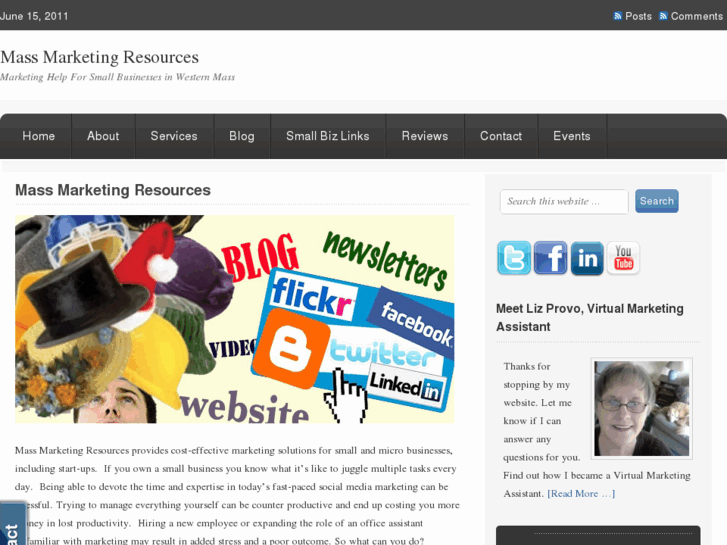Follow the Read More link

tap(581, 494)
